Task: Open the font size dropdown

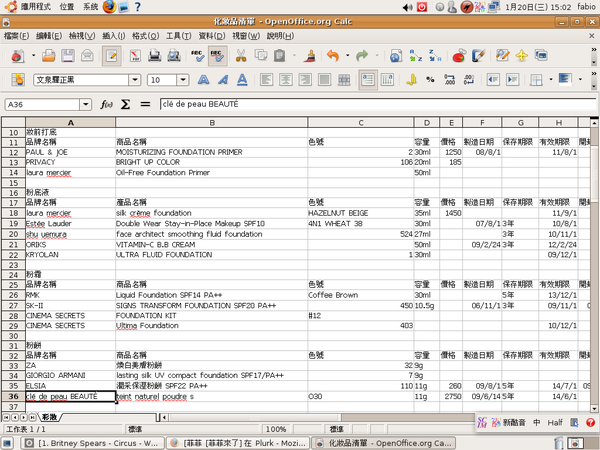Action: coord(183,80)
